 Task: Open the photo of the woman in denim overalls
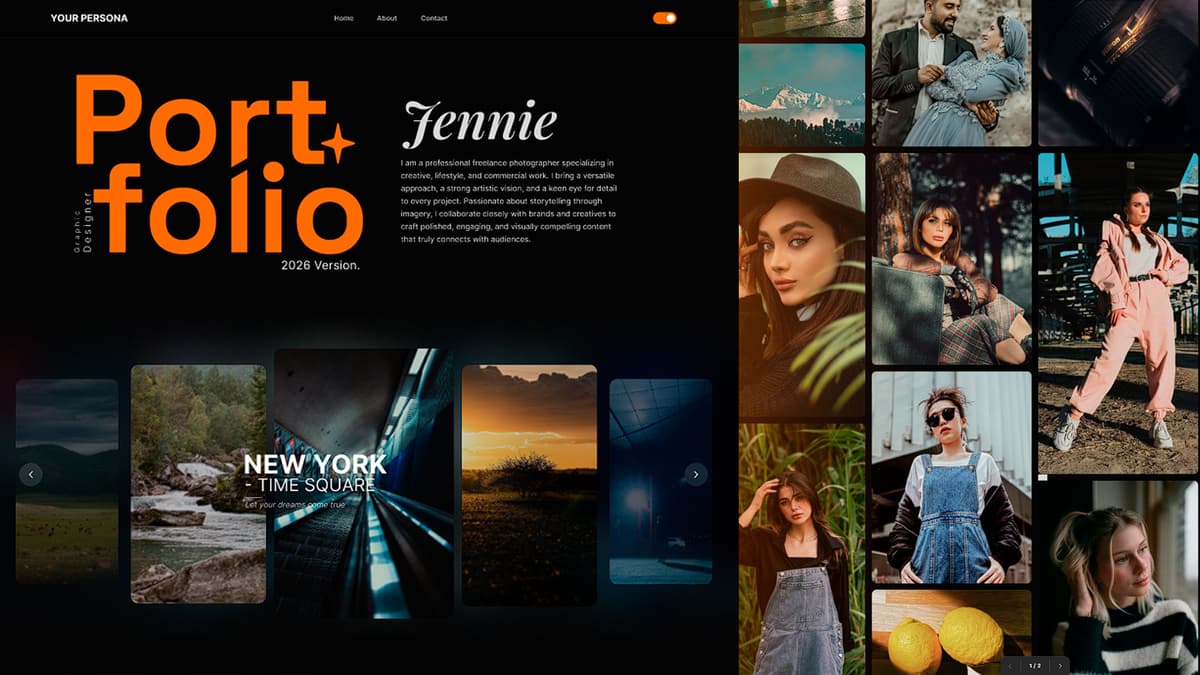tap(950, 480)
